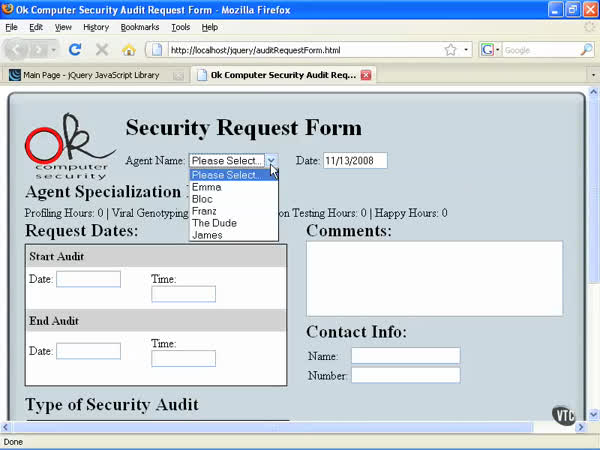Focus the Start Audit Date field
Screen dimensions: 600x450
coord(88,279)
